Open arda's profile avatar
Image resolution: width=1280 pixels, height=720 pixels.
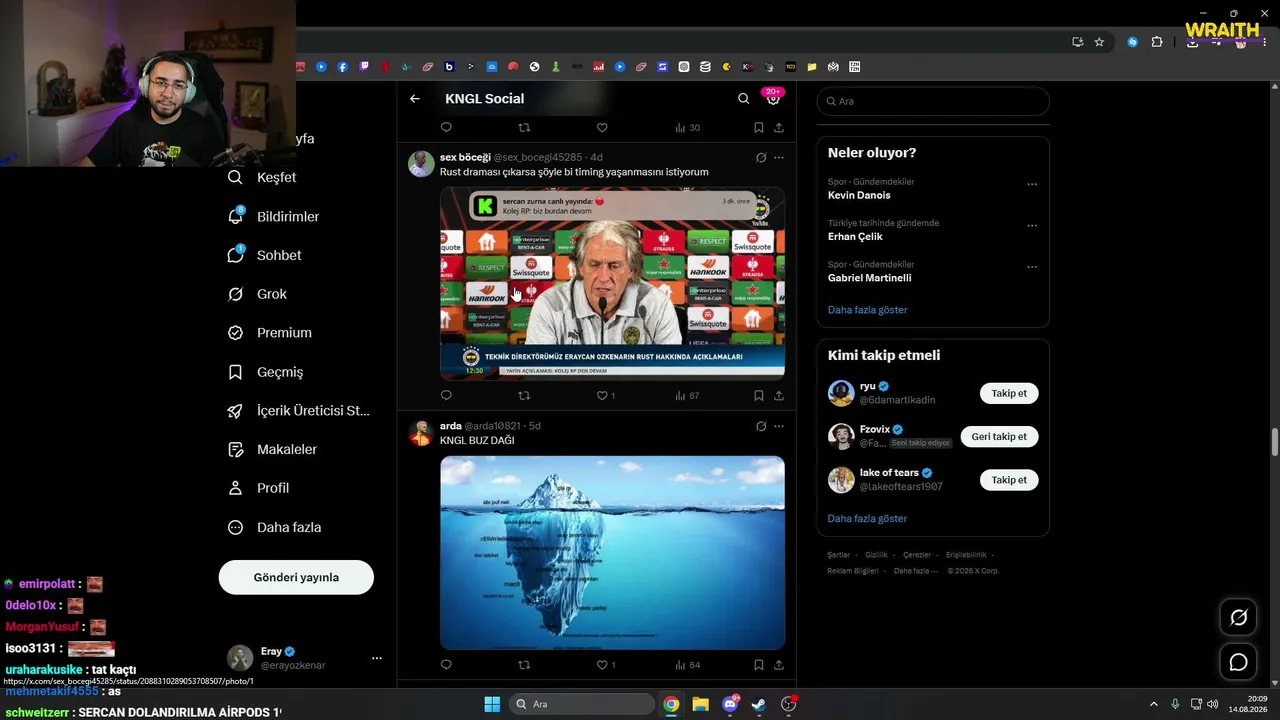point(421,433)
